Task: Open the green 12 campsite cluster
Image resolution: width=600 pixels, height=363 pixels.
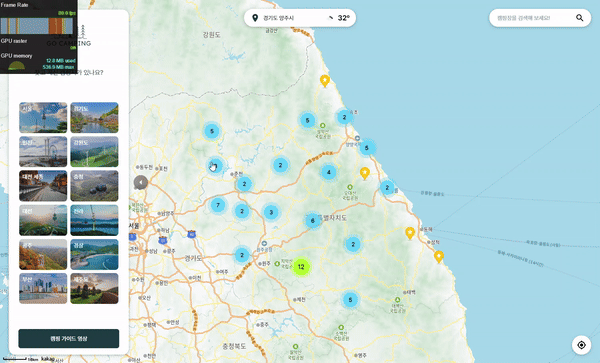Action: (301, 267)
